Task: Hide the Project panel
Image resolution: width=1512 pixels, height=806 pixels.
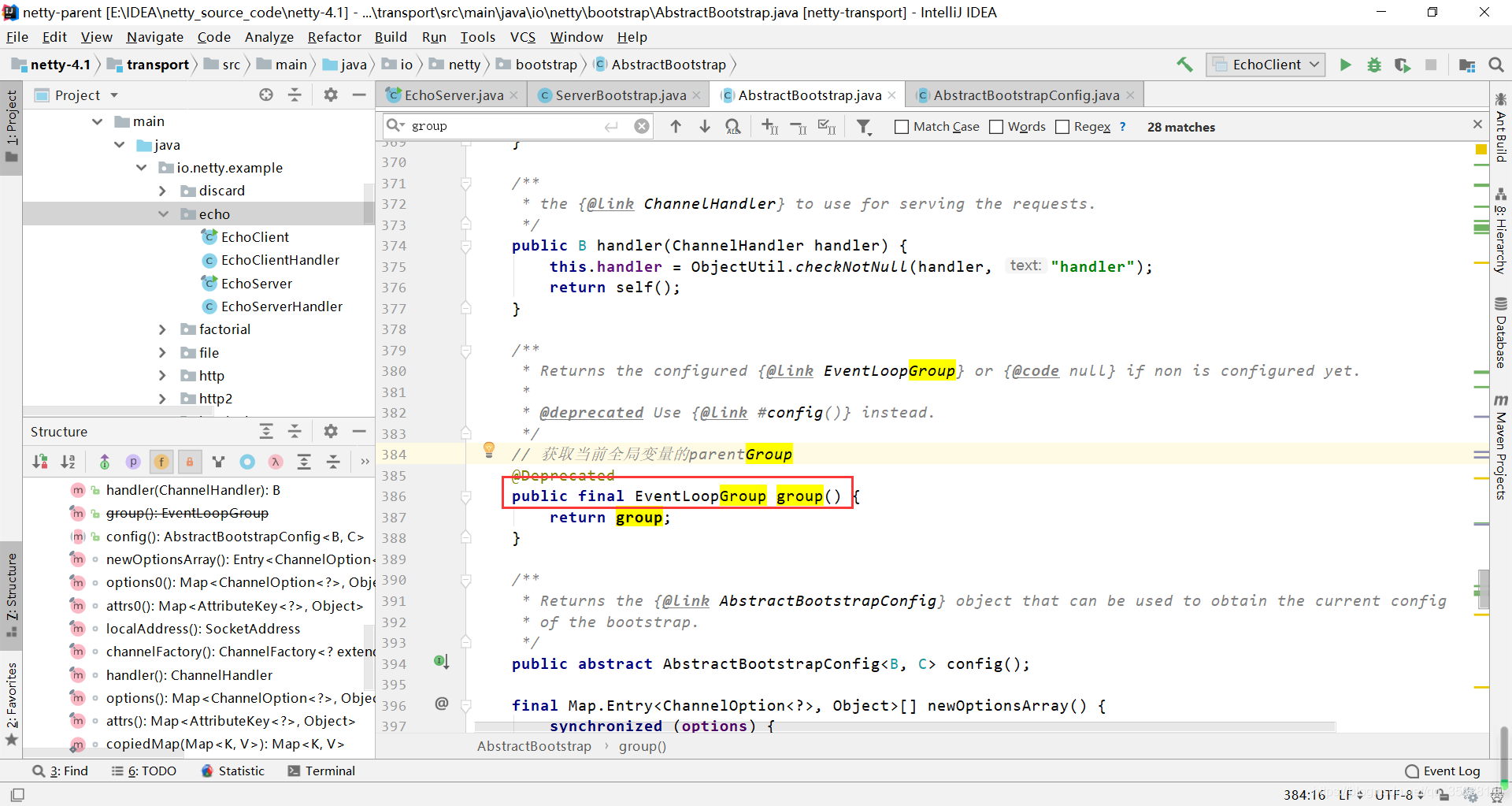Action: [359, 95]
